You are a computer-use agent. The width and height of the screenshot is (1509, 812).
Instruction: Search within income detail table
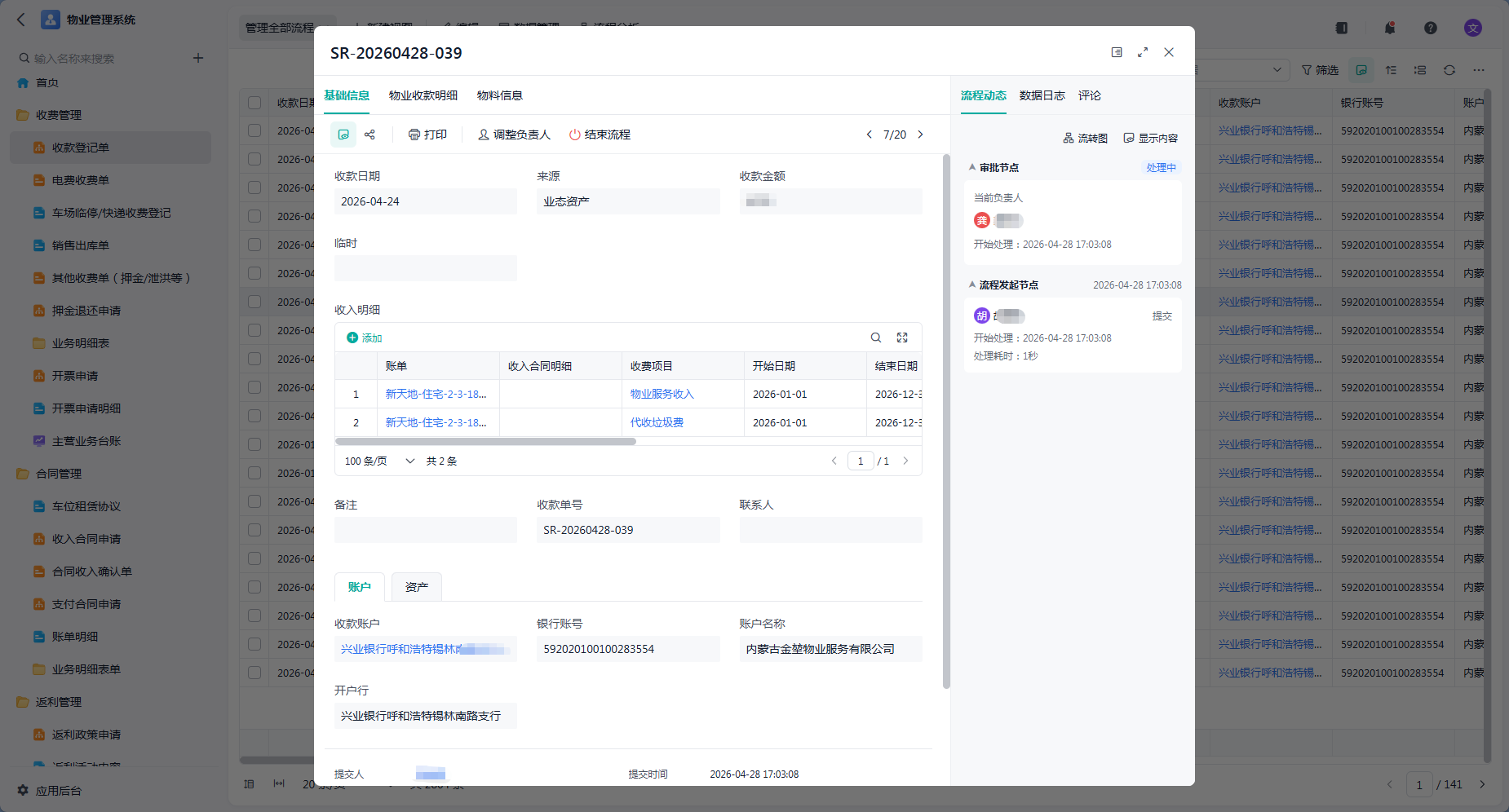pos(876,338)
